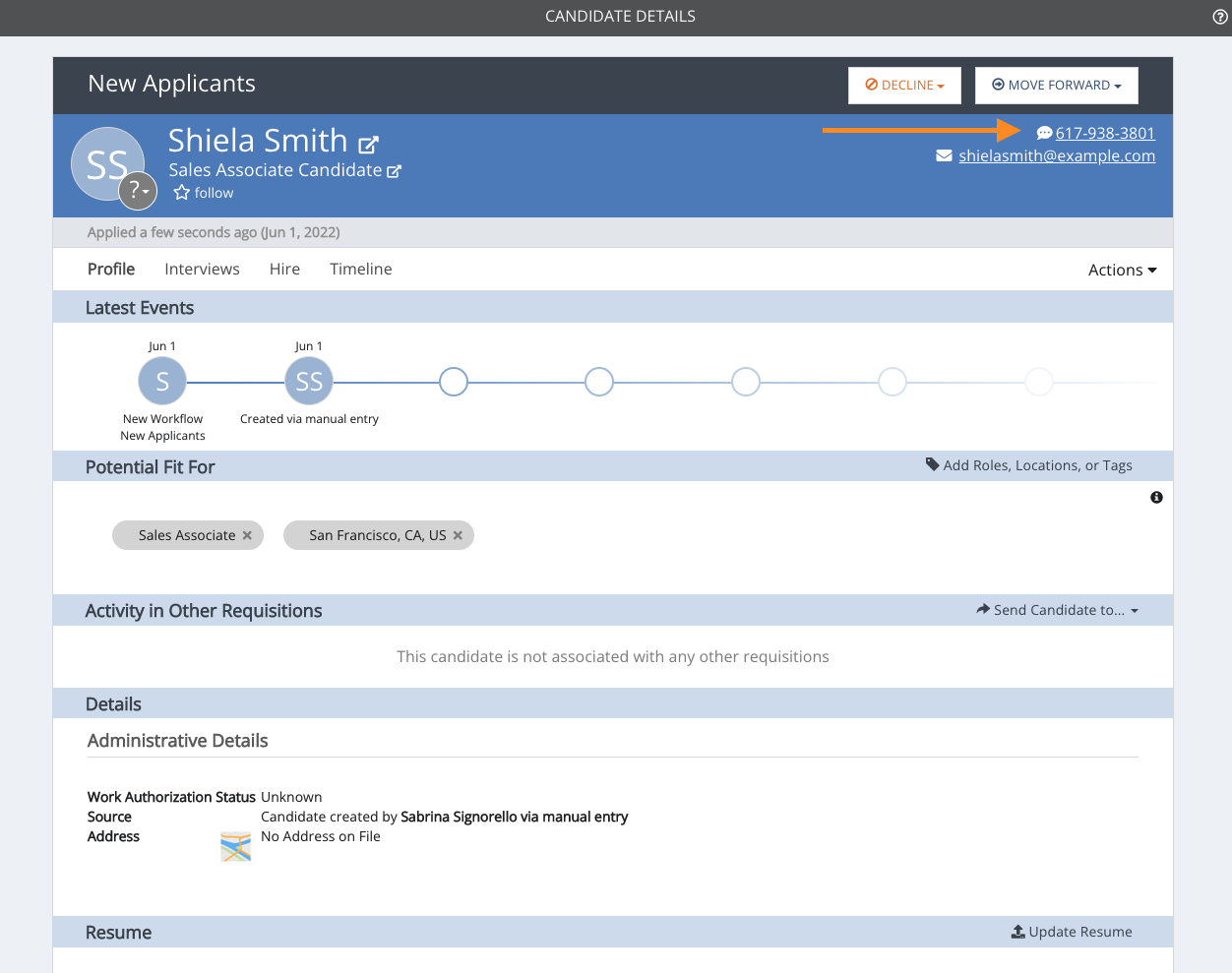This screenshot has height=973, width=1232.
Task: Switch to the Hire tab
Action: click(x=284, y=269)
